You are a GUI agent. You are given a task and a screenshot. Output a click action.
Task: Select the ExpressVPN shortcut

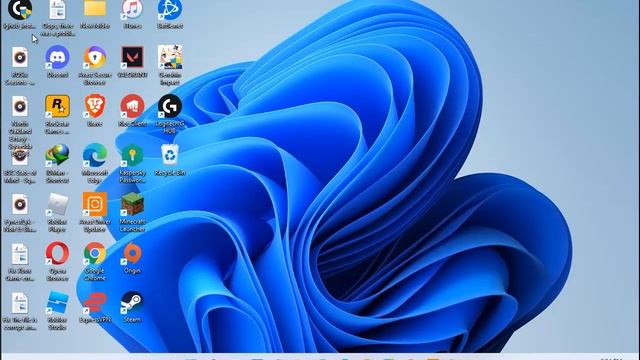[x=95, y=306]
